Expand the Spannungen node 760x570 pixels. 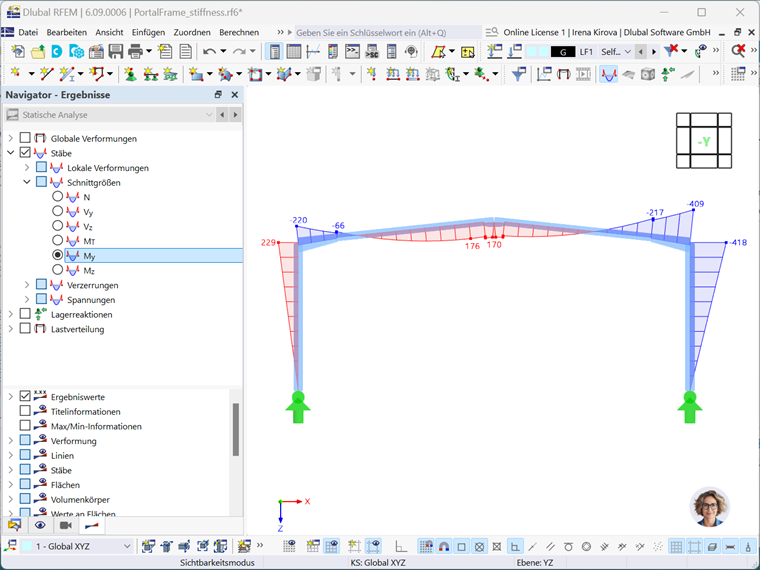[x=27, y=300]
